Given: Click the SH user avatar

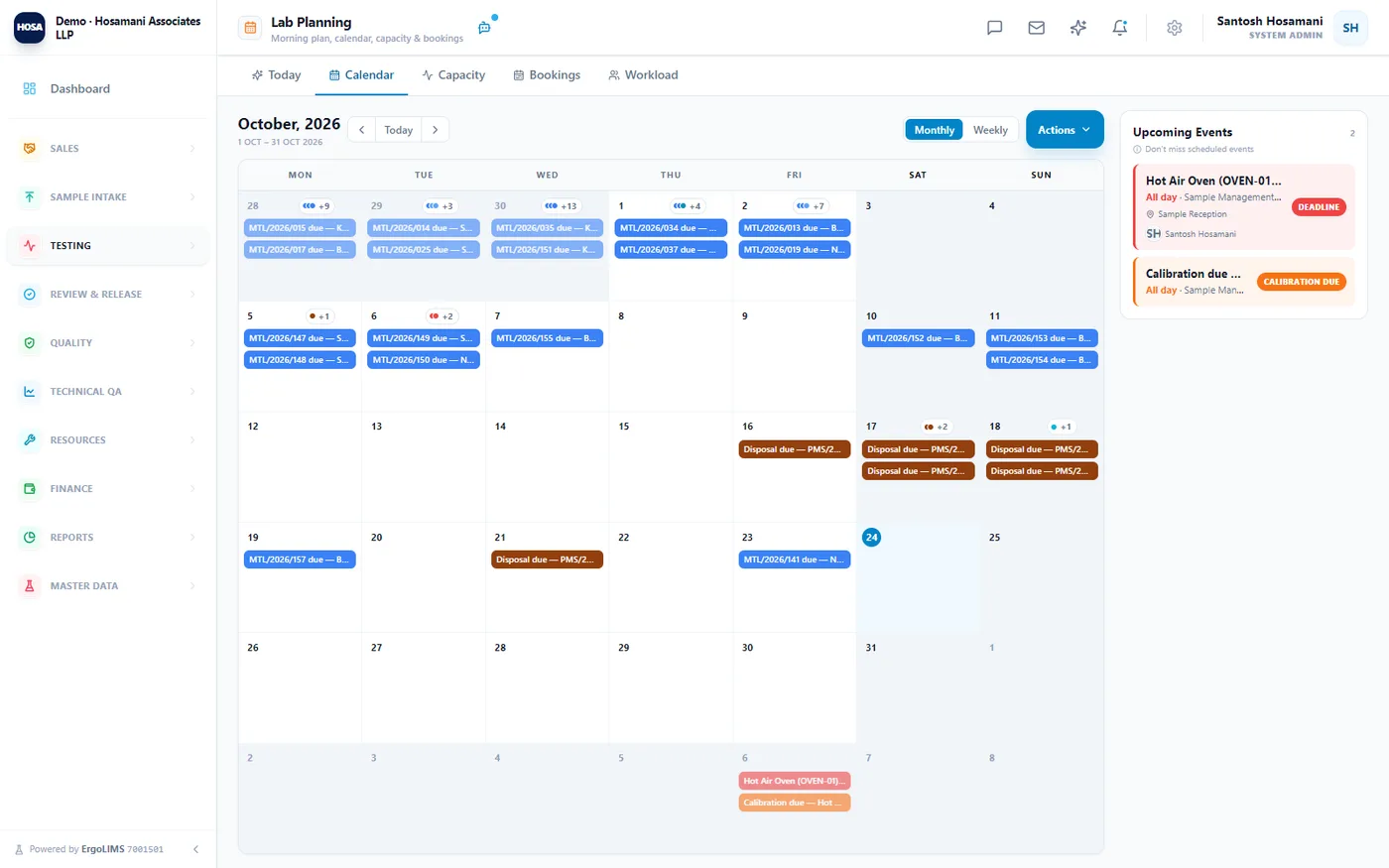Looking at the screenshot, I should pos(1350,28).
